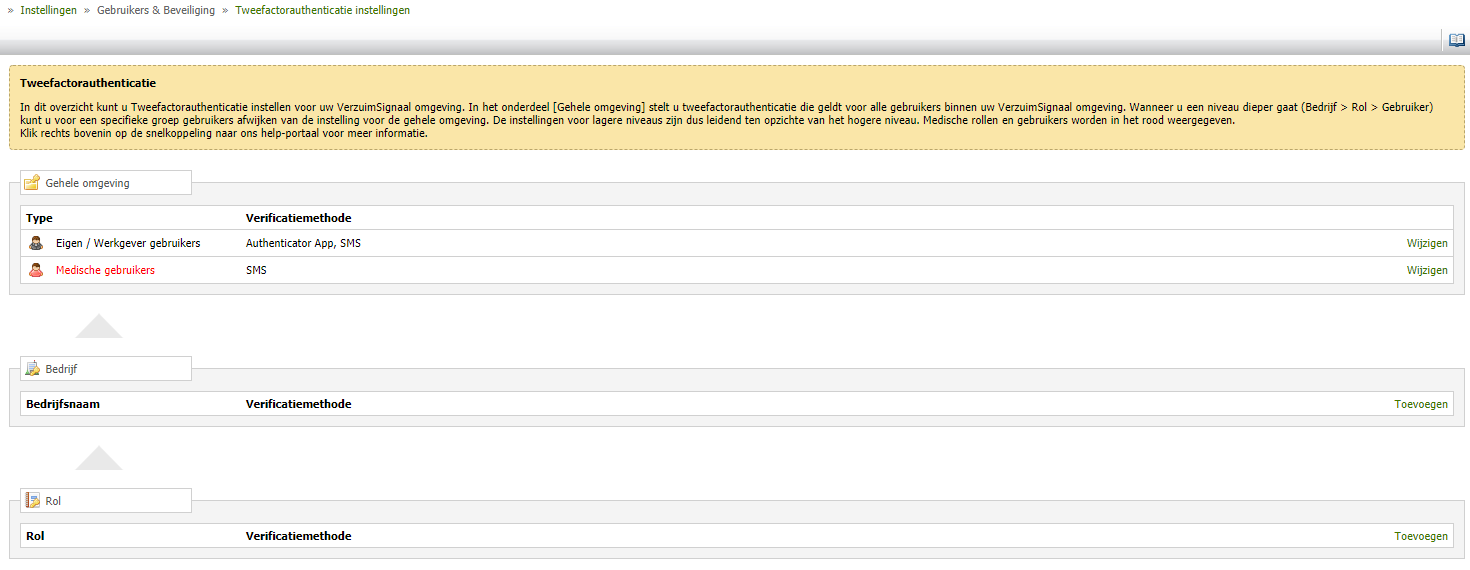
Task: Click Verificatiemethode header in Gehele omgeving table
Action: 298,218
